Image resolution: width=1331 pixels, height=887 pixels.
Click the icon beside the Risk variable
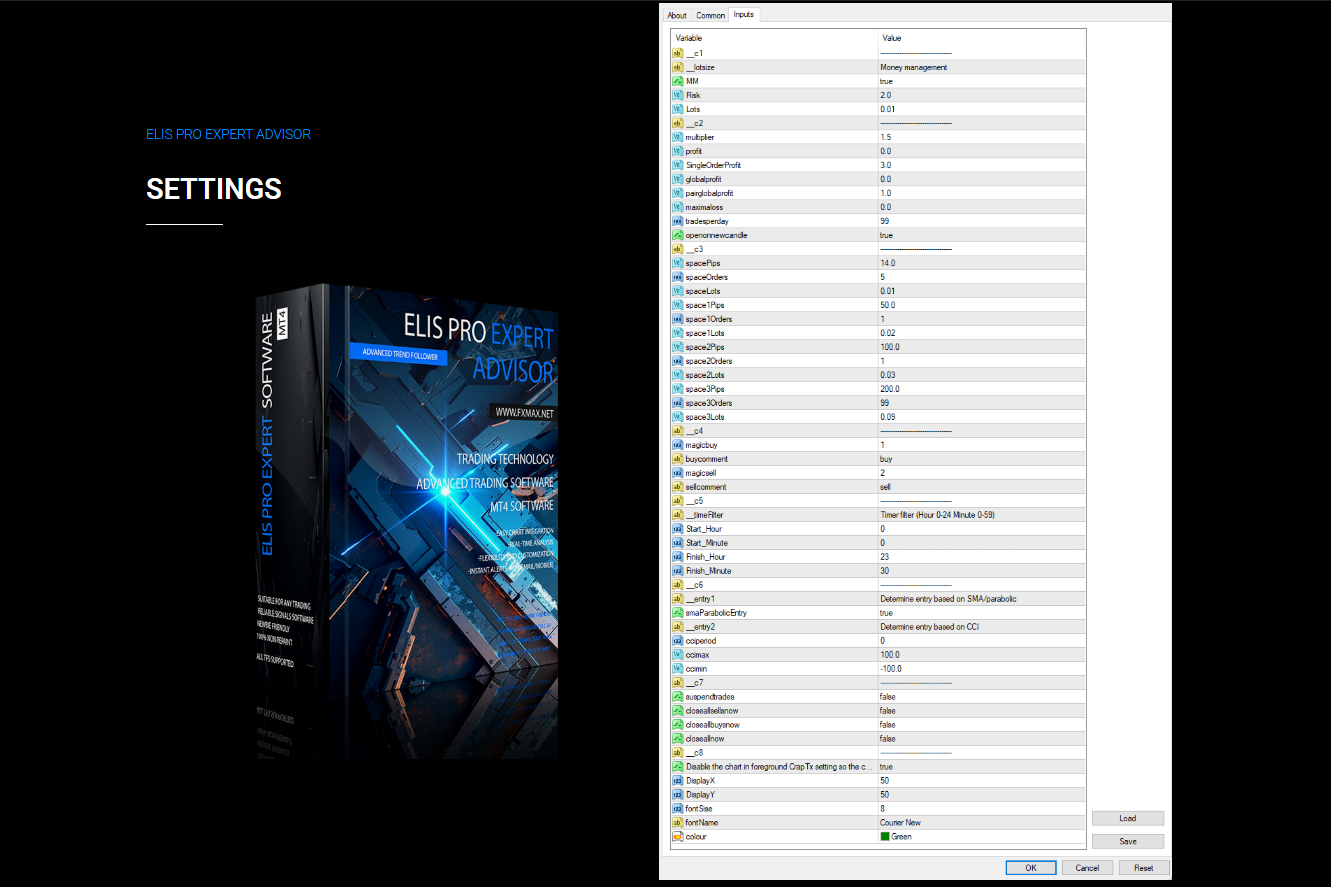click(x=677, y=95)
